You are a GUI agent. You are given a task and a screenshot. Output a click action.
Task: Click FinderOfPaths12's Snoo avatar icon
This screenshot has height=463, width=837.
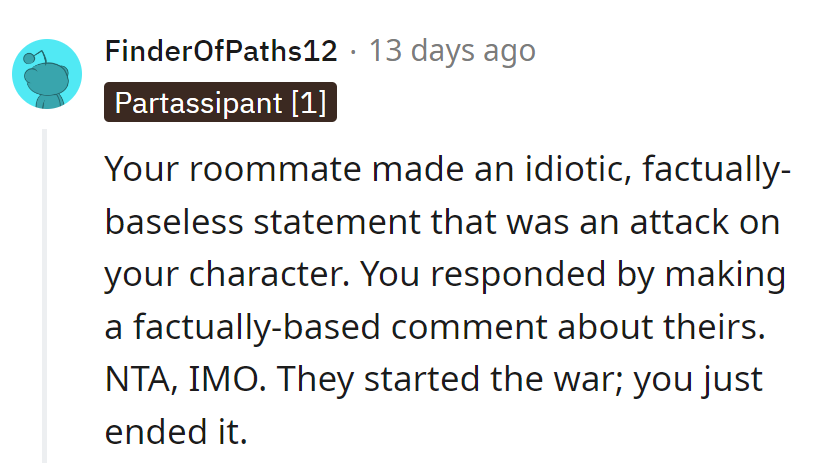tap(46, 74)
